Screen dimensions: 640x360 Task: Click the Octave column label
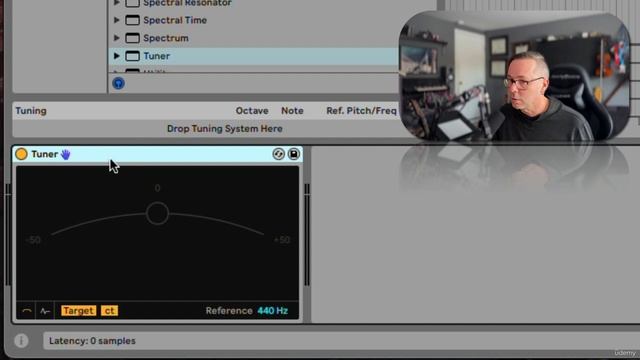(252, 111)
